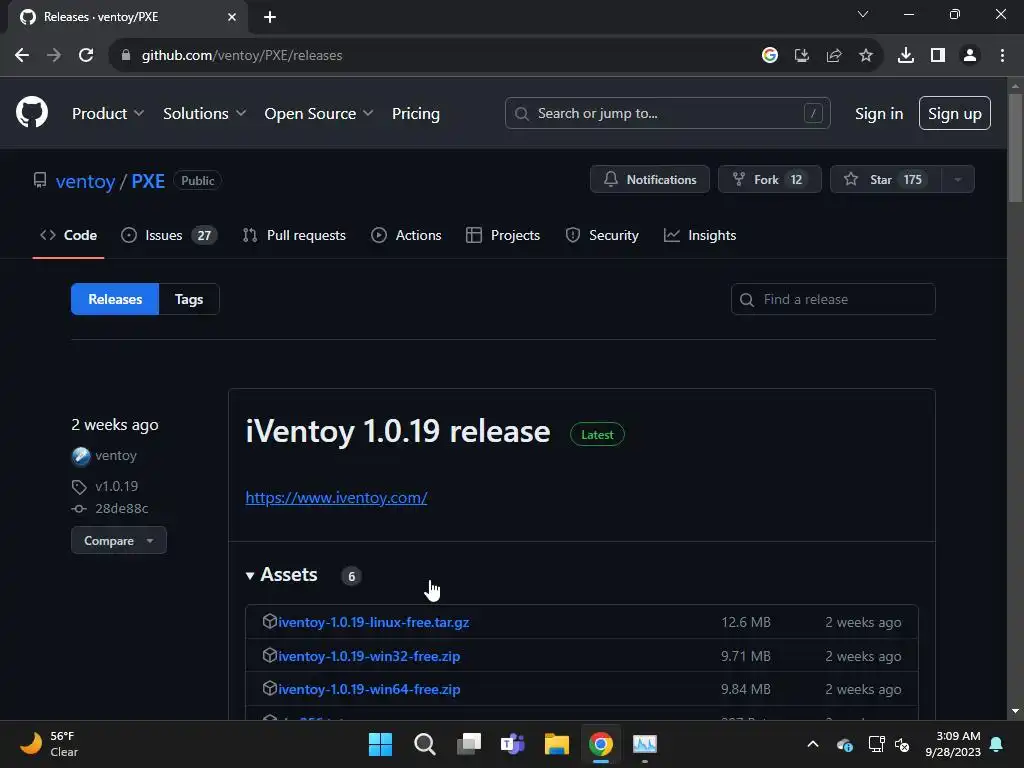The width and height of the screenshot is (1024, 768).
Task: Click the page vertical scrollbar
Action: click(1015, 148)
